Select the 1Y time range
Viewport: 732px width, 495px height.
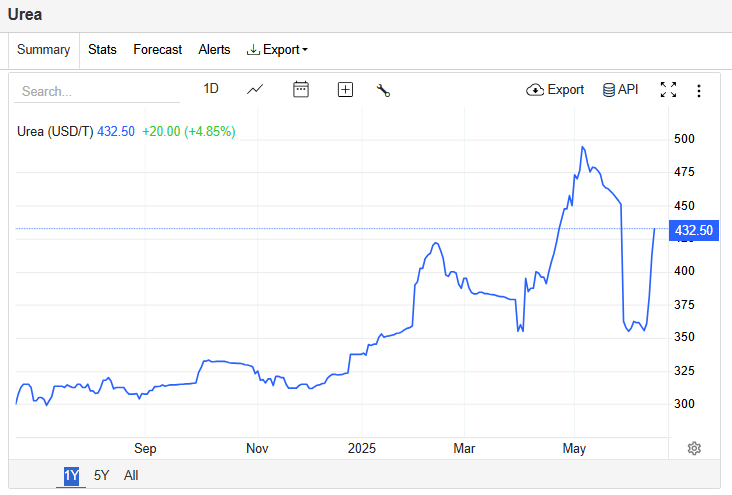pos(71,476)
